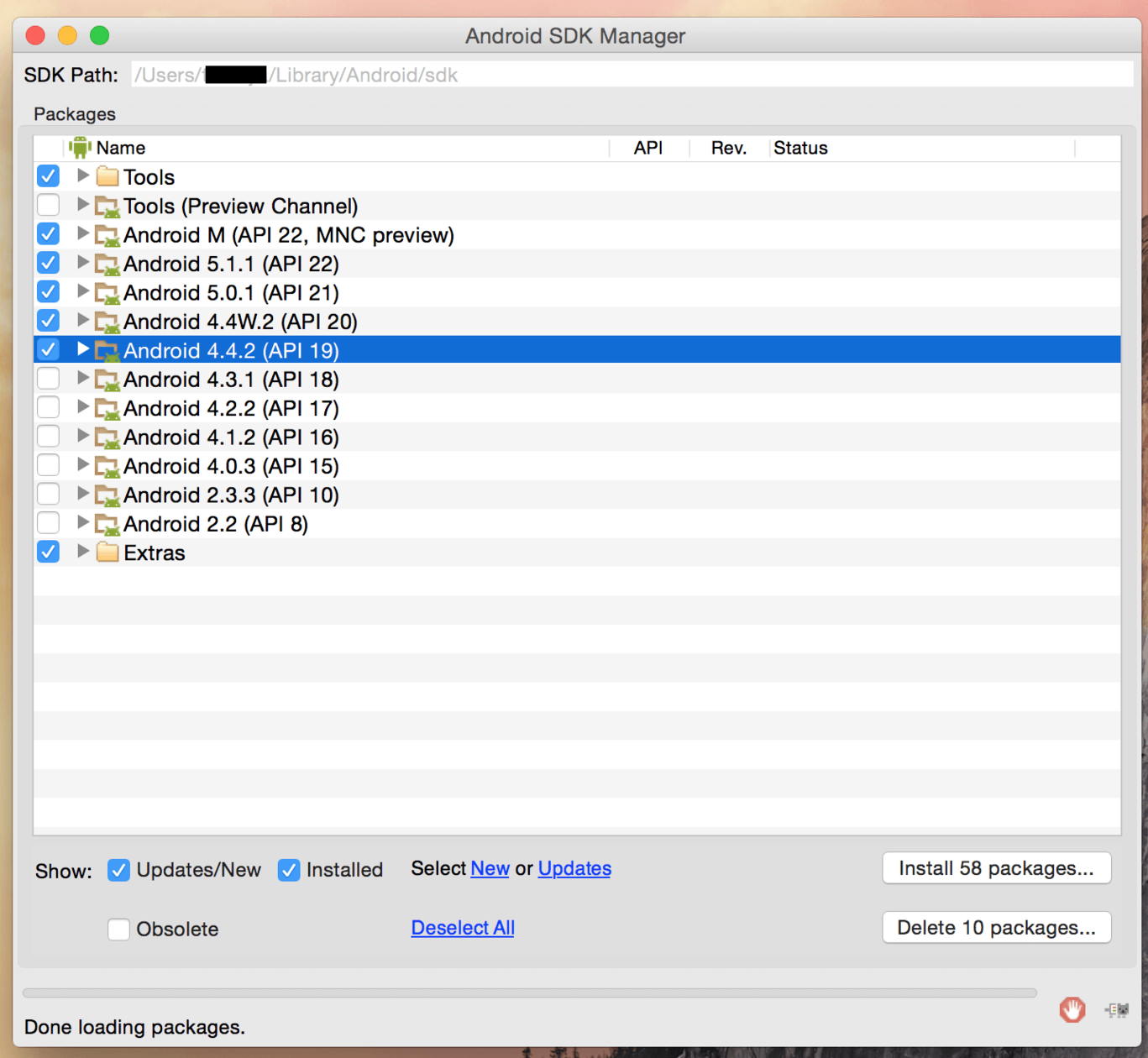1148x1058 pixels.
Task: Uncheck the Tools checkbox
Action: click(49, 176)
